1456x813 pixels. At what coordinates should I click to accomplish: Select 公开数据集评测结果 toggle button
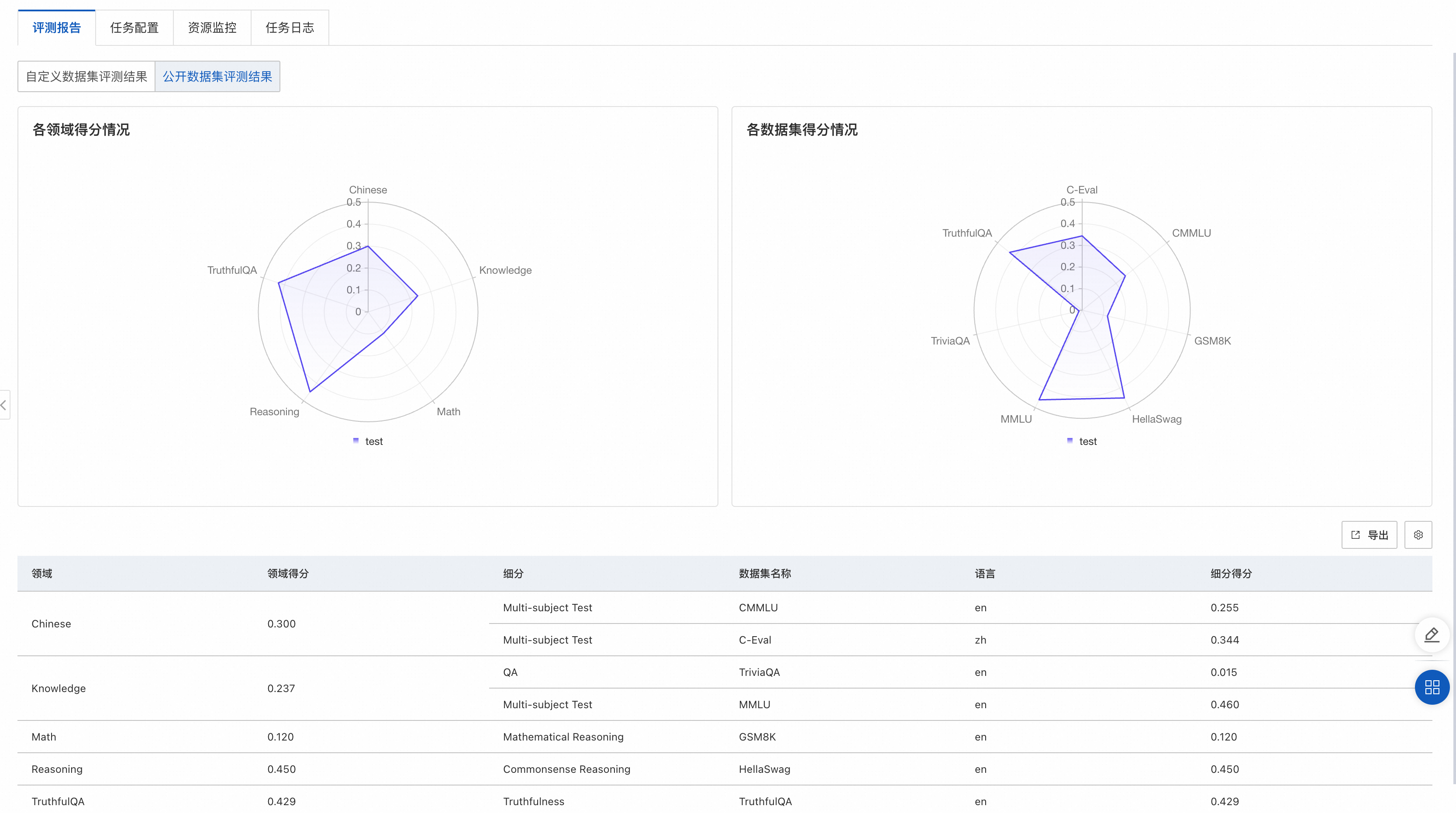click(217, 76)
